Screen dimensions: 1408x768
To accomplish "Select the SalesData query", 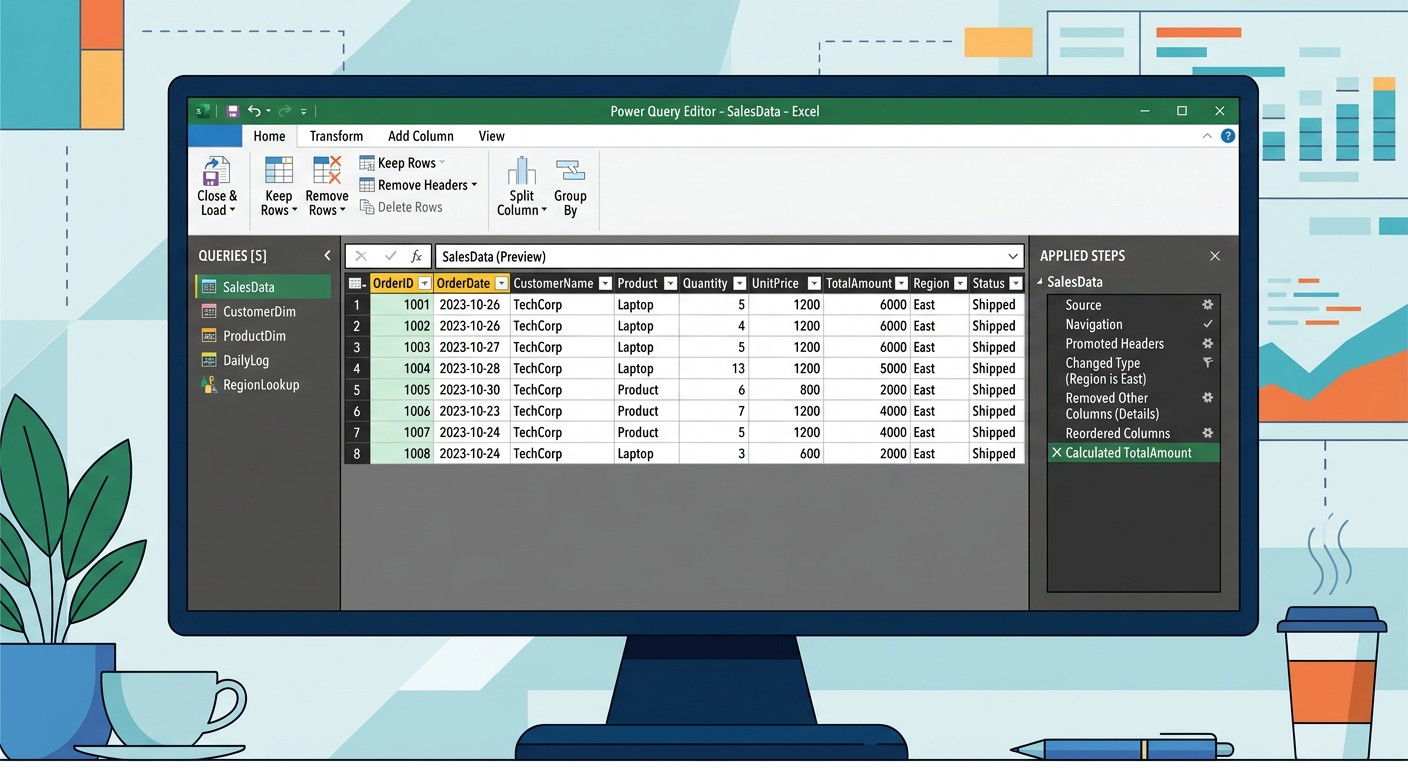I will click(x=263, y=287).
